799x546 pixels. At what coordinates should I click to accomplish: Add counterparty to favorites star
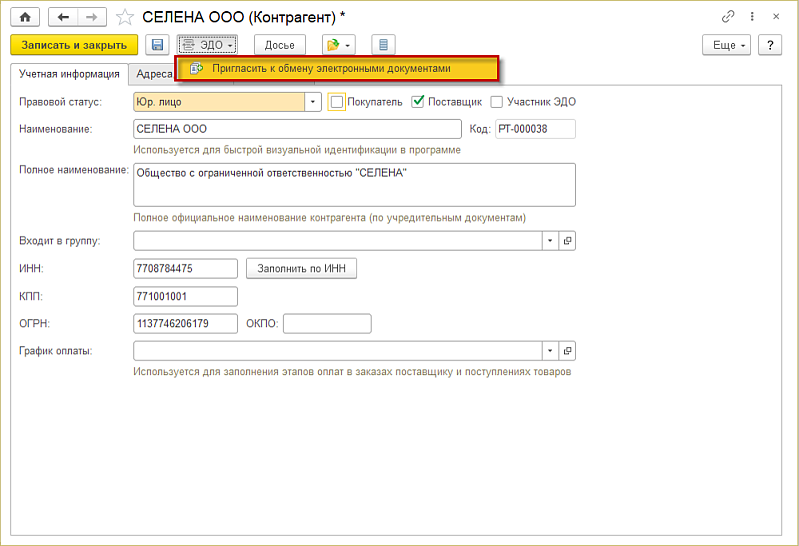[x=125, y=17]
